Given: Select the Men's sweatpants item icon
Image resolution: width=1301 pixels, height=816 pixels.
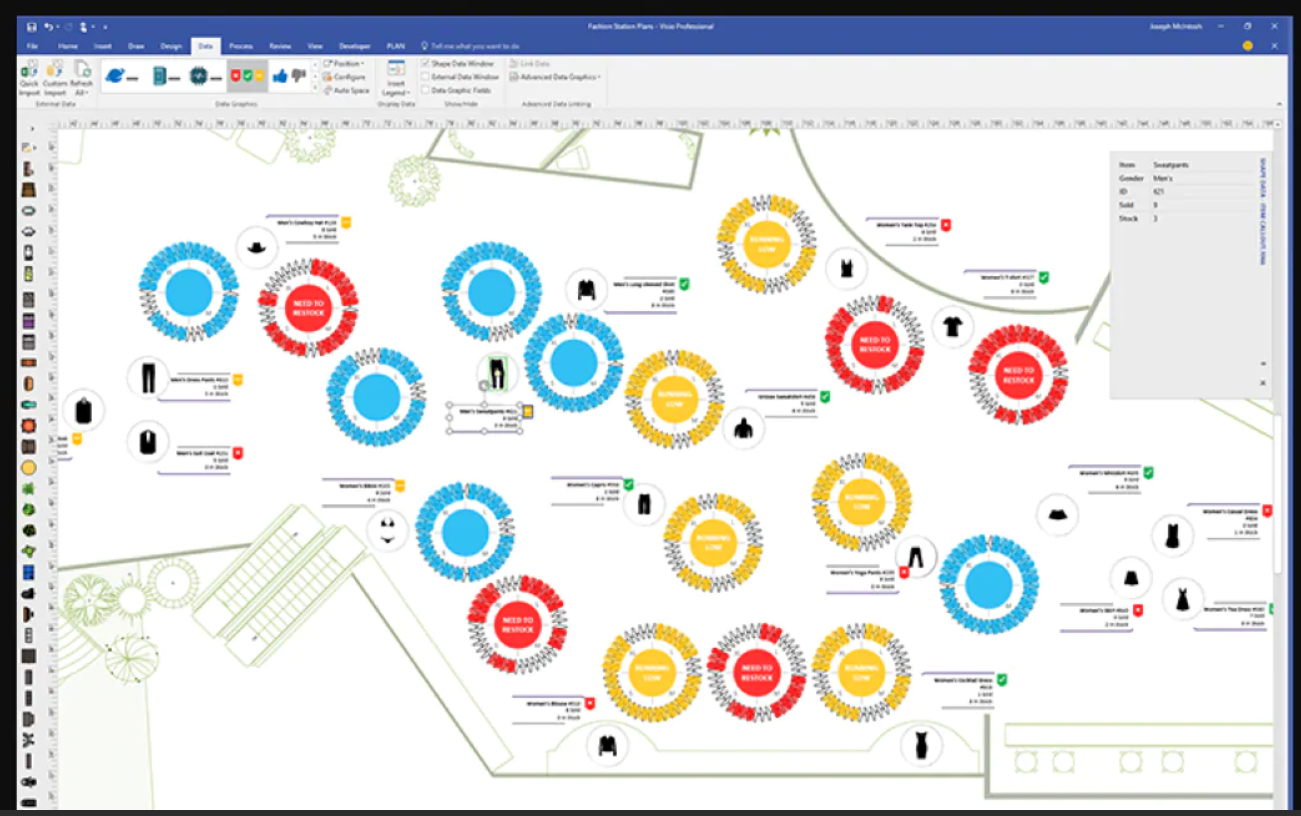Looking at the screenshot, I should pos(496,372).
